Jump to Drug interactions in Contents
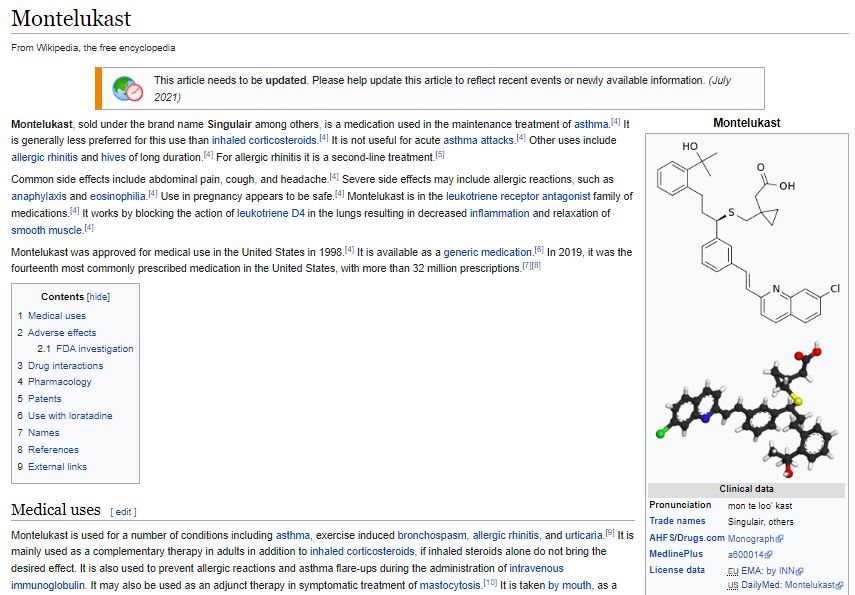Screen dimensions: 855x595 65,365
